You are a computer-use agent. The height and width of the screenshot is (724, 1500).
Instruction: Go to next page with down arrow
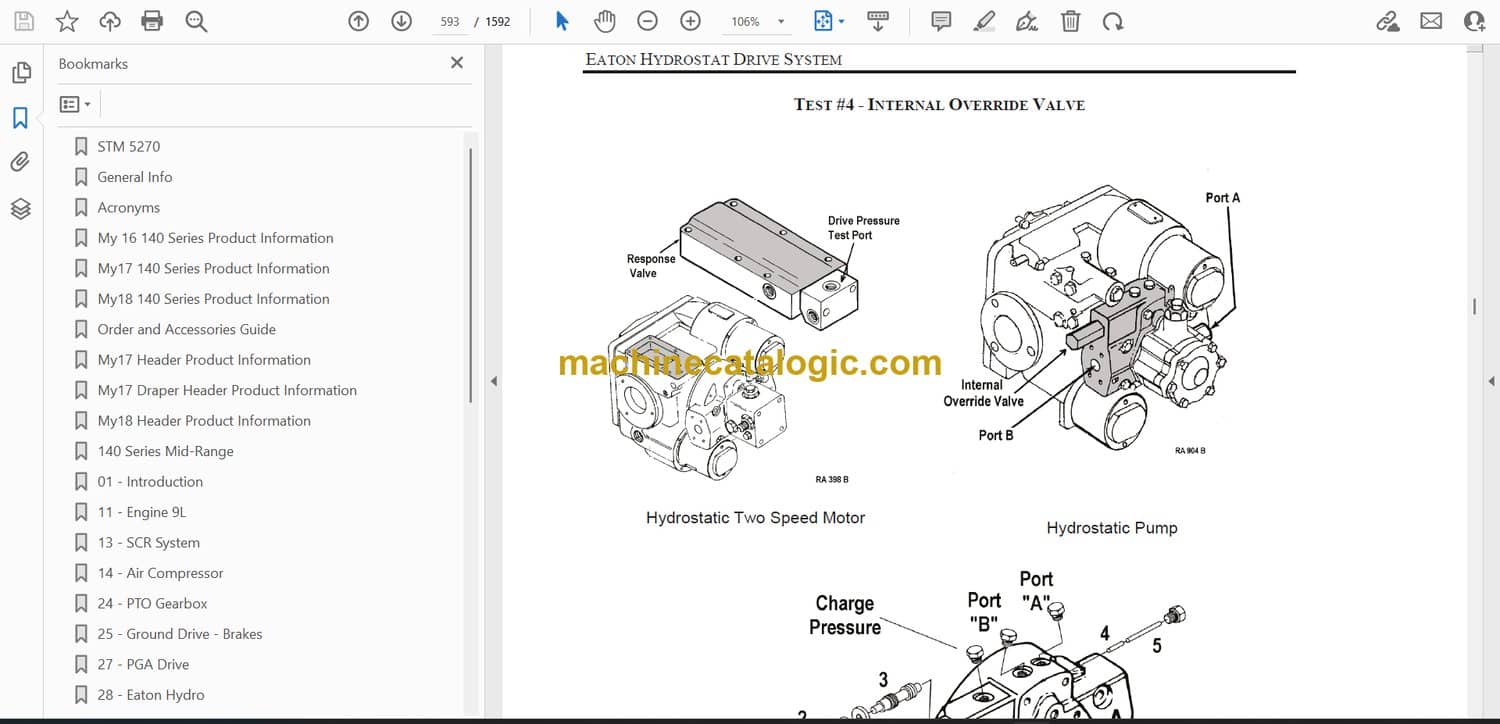pos(401,21)
